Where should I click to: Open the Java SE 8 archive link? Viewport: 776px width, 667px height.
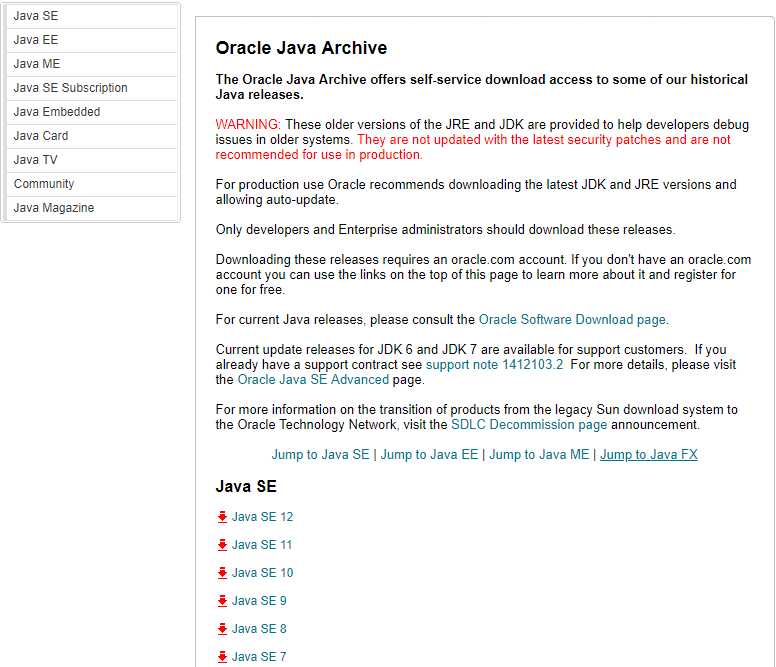click(259, 629)
